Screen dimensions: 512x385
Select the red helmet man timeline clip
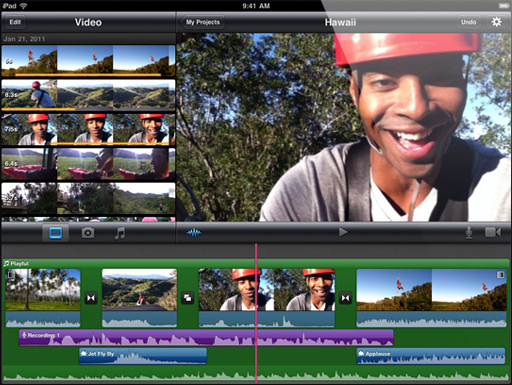pyautogui.click(x=267, y=298)
